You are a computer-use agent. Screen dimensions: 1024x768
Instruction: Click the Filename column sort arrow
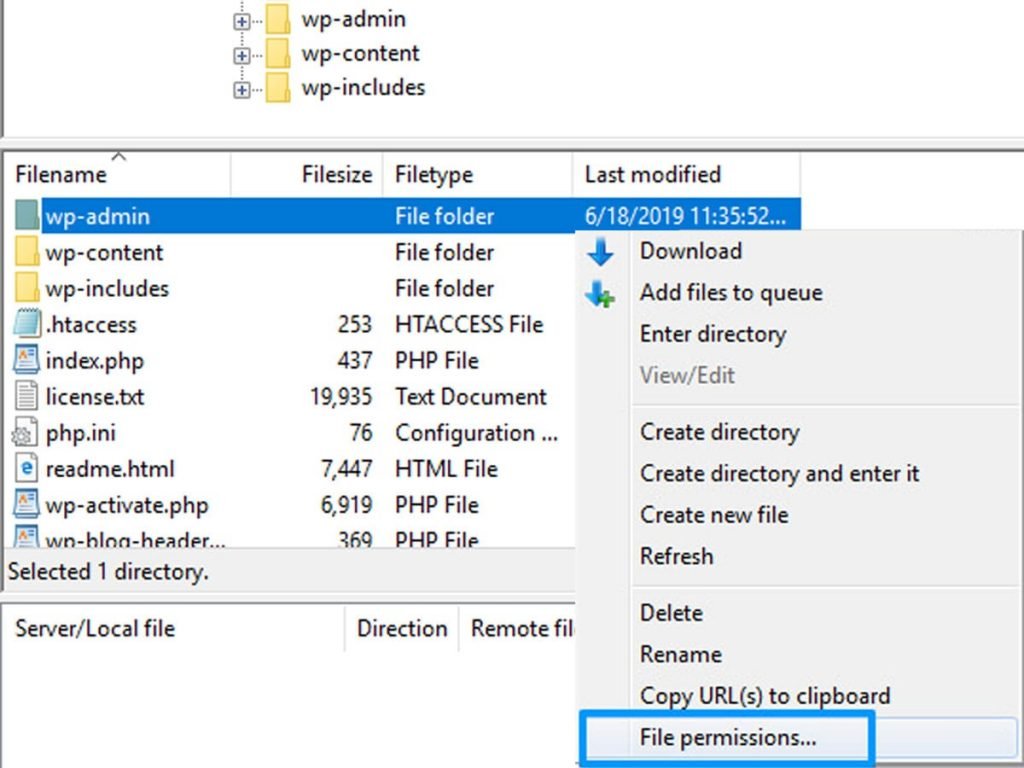click(x=120, y=157)
